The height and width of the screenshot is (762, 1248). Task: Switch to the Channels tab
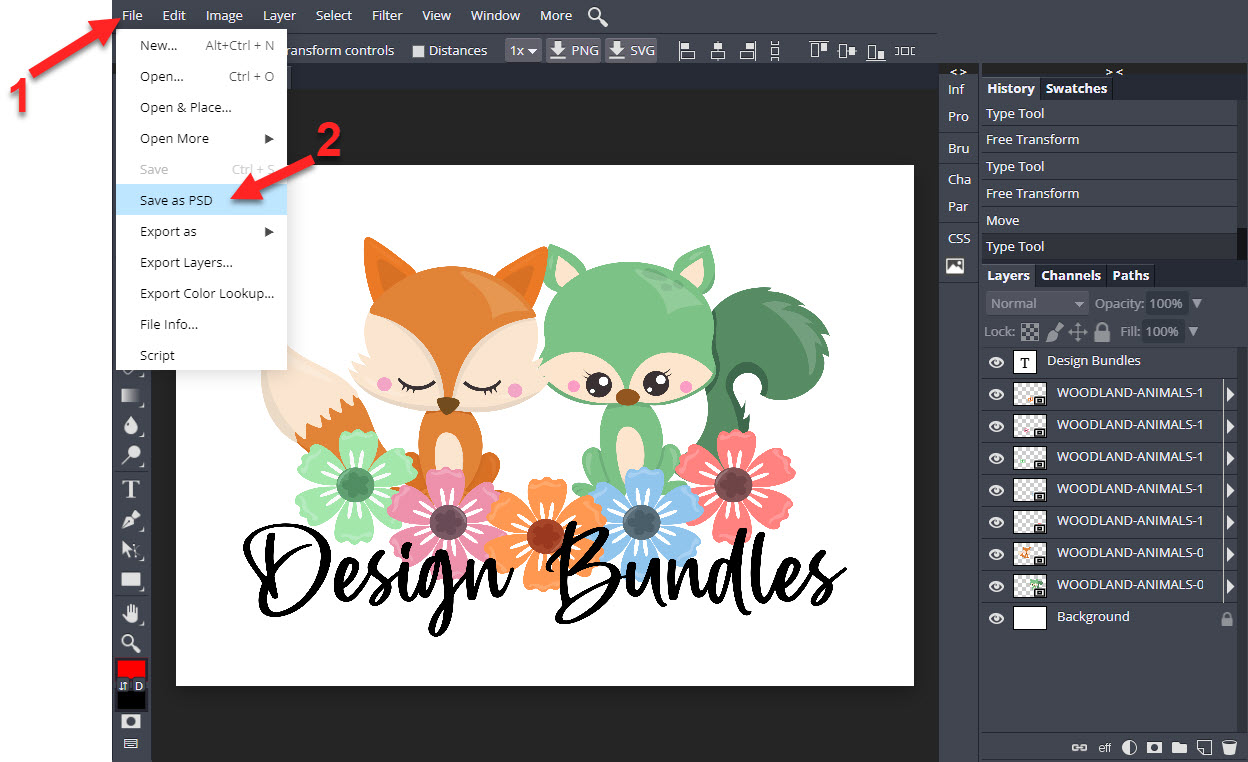coord(1071,275)
